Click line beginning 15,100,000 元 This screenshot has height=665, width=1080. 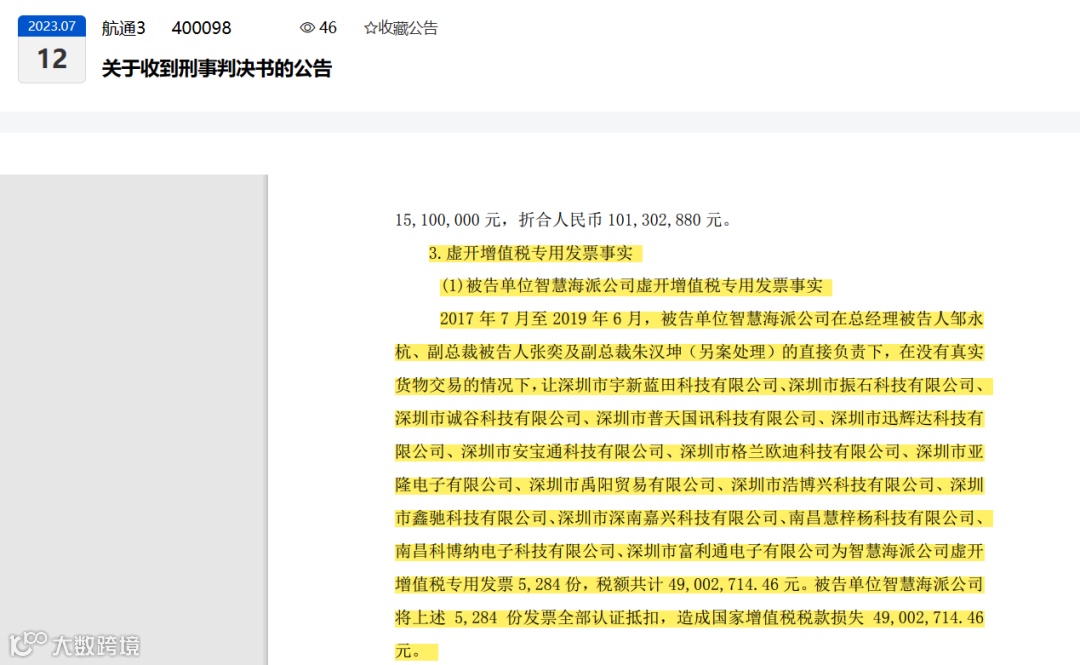click(x=563, y=220)
